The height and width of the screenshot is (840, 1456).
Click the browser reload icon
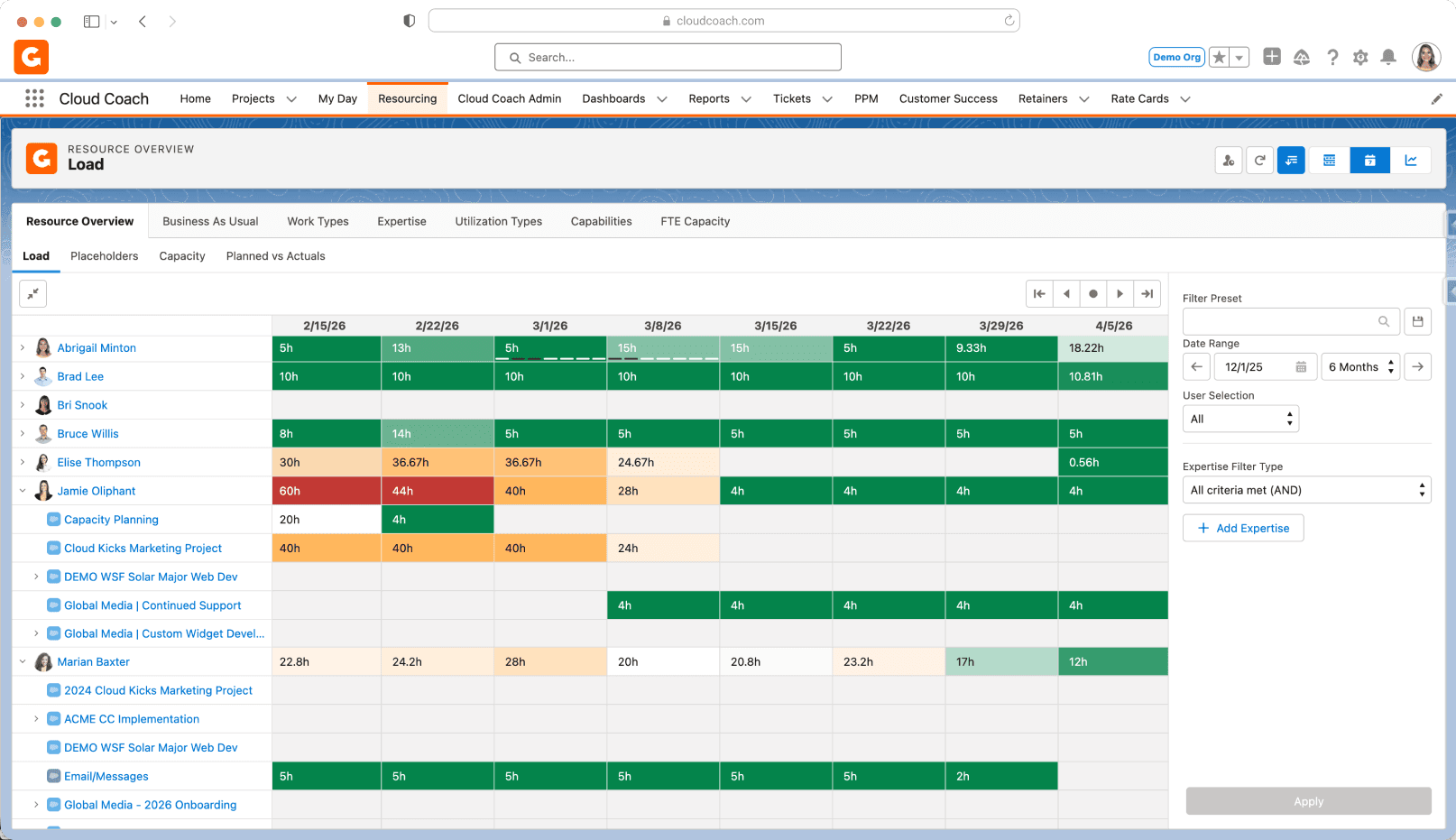pos(1009,21)
